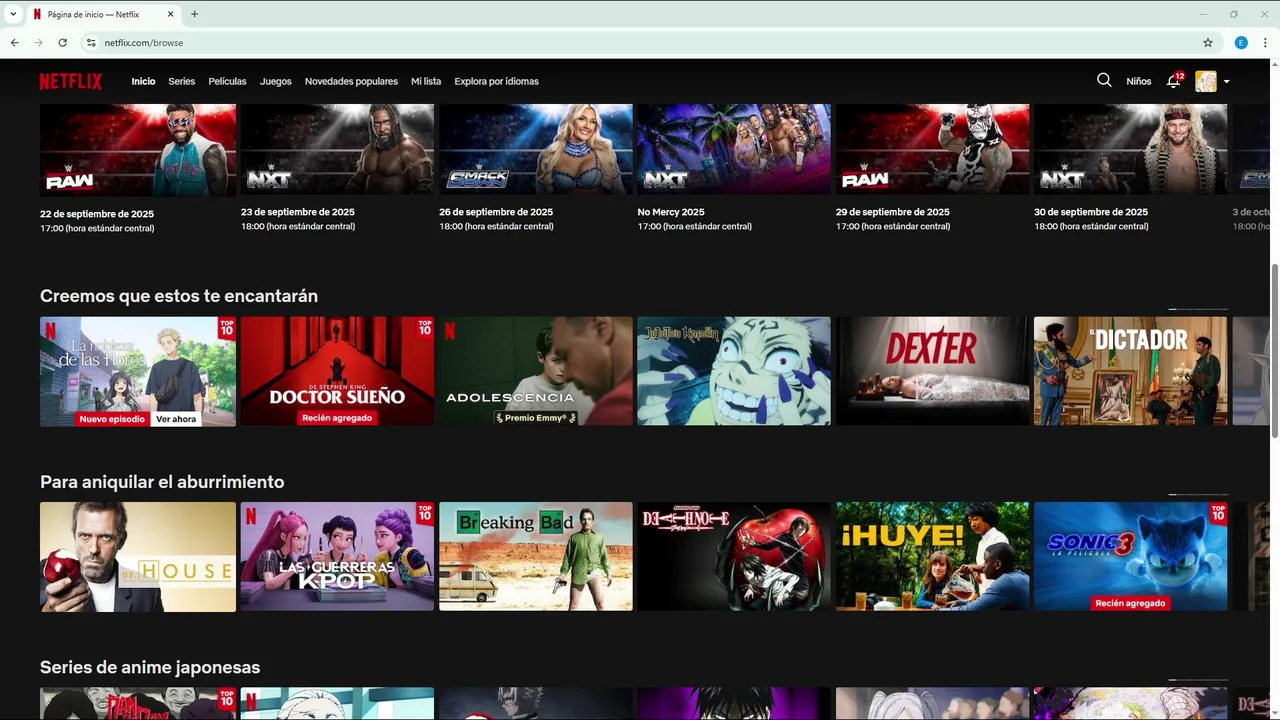
Task: Reload the page with refresh icon
Action: [62, 43]
